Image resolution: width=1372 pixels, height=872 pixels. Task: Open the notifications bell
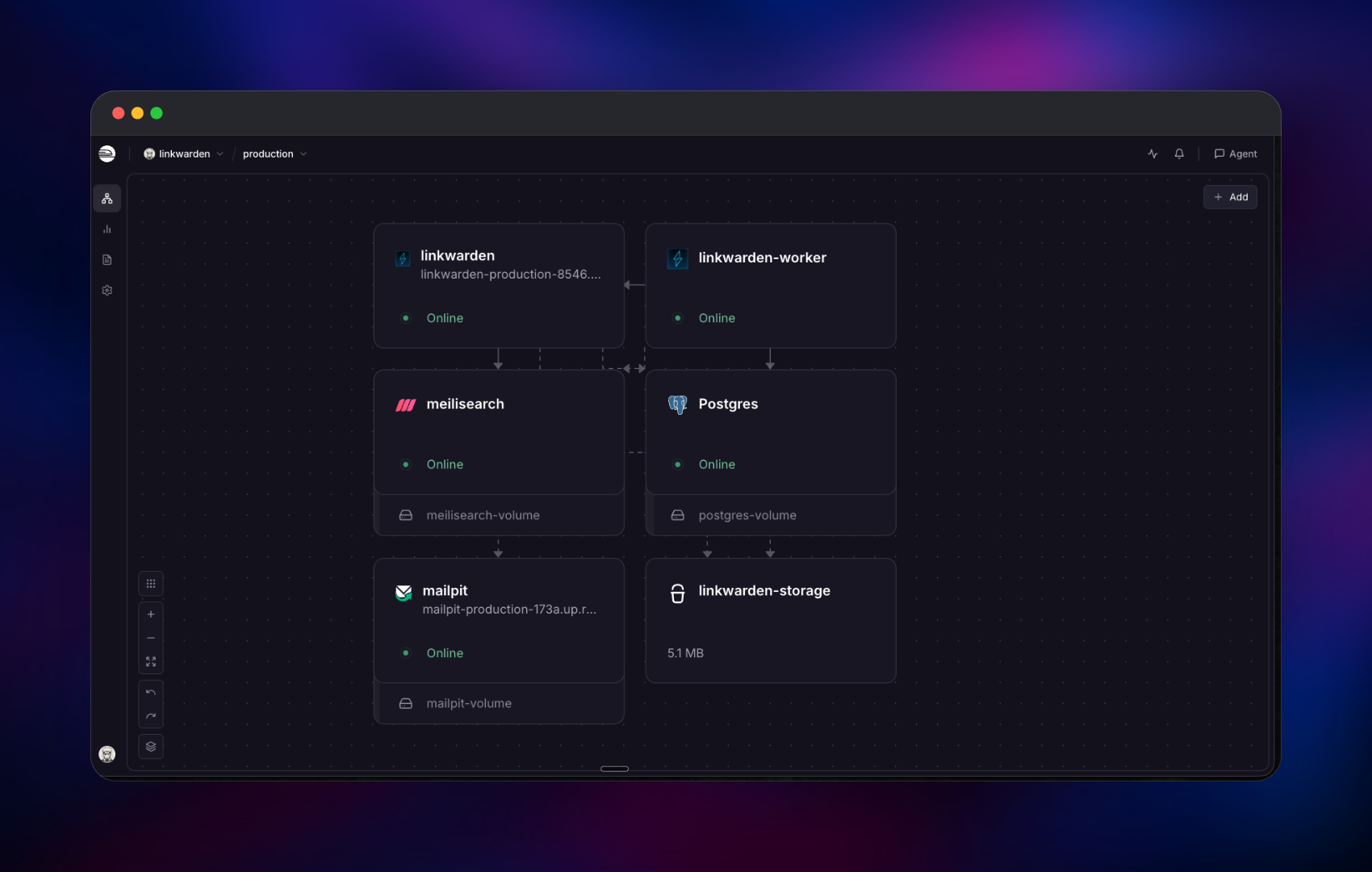[1179, 153]
